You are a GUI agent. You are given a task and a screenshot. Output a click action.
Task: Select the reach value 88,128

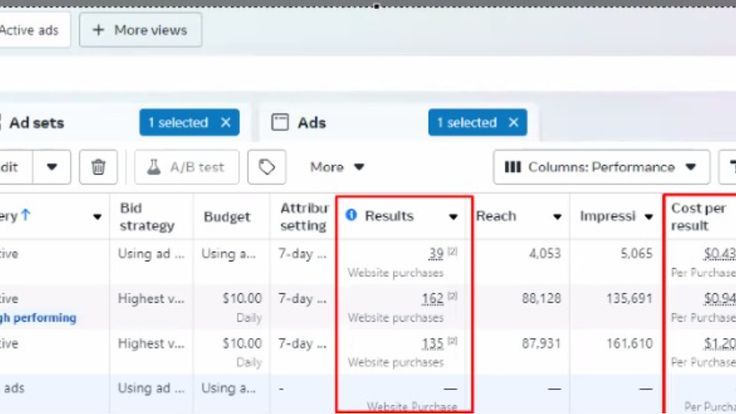pos(541,299)
